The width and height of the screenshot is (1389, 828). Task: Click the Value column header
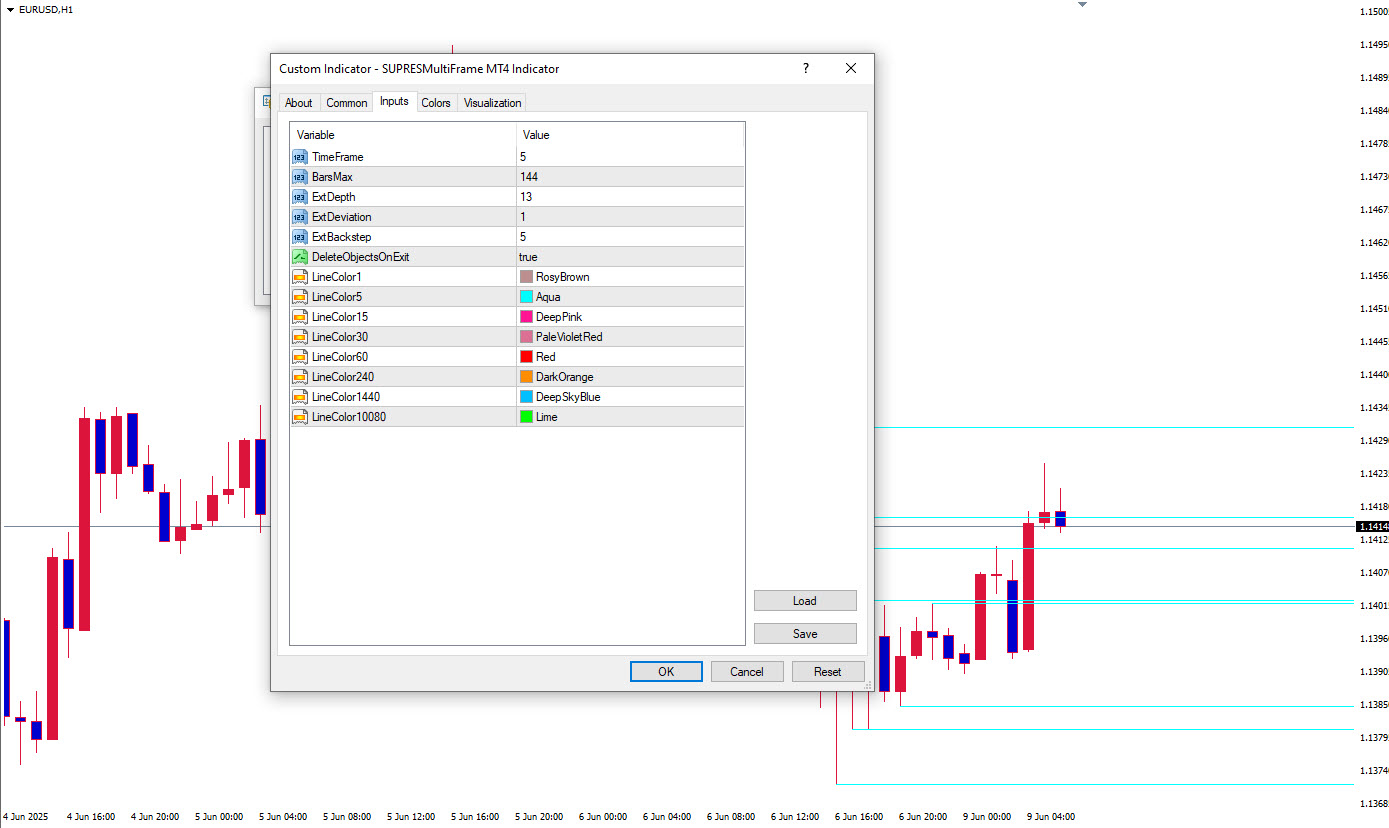click(630, 135)
